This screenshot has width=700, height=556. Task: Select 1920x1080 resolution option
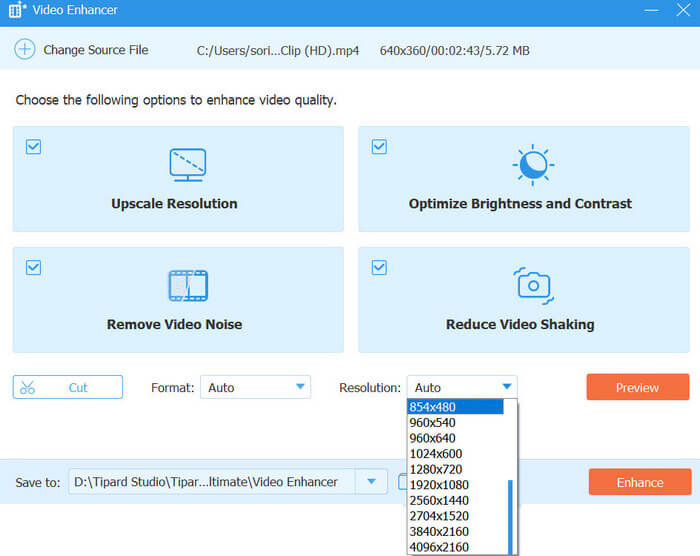[455, 485]
